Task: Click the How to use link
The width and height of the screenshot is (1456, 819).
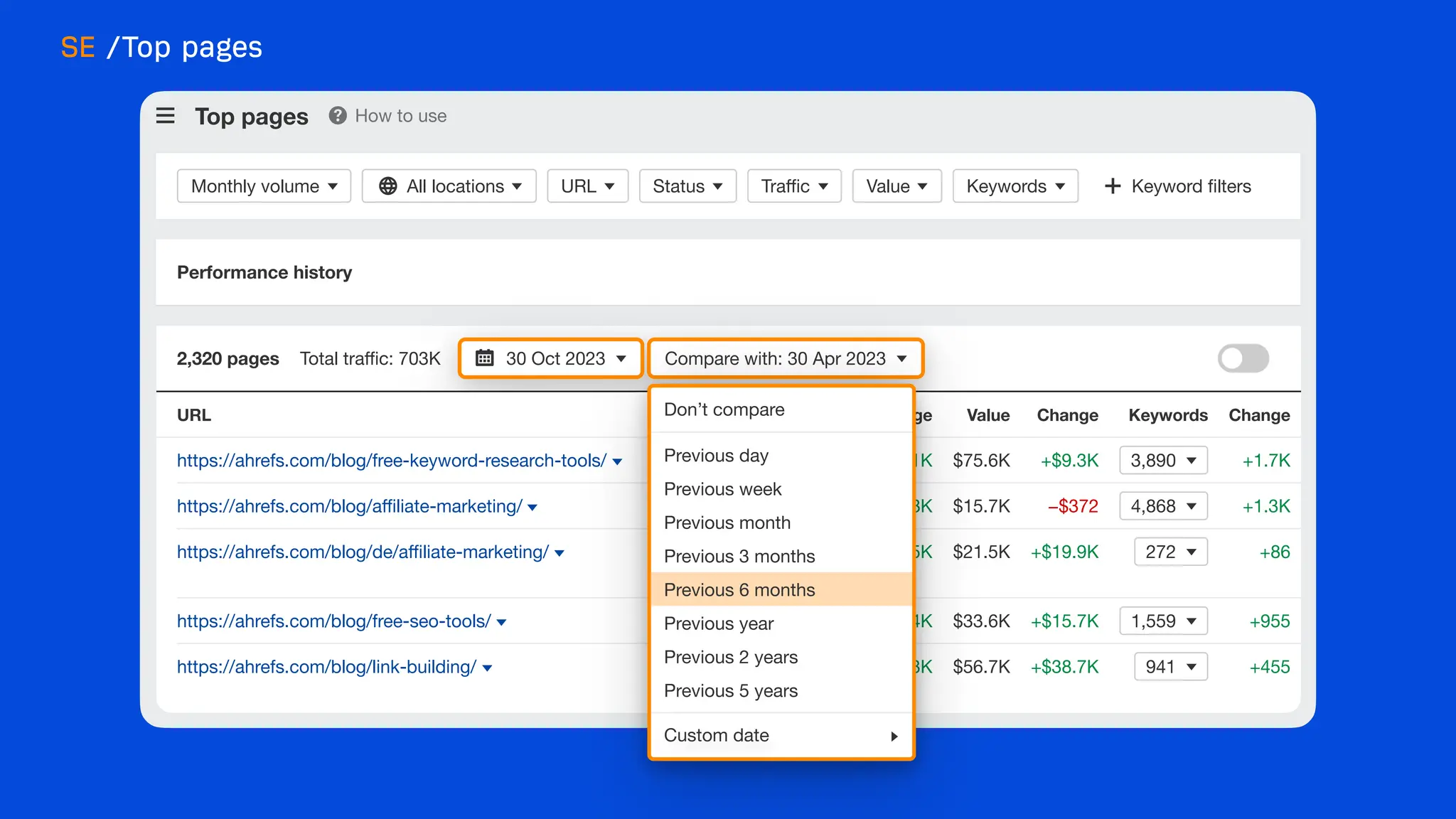Action: 401,116
